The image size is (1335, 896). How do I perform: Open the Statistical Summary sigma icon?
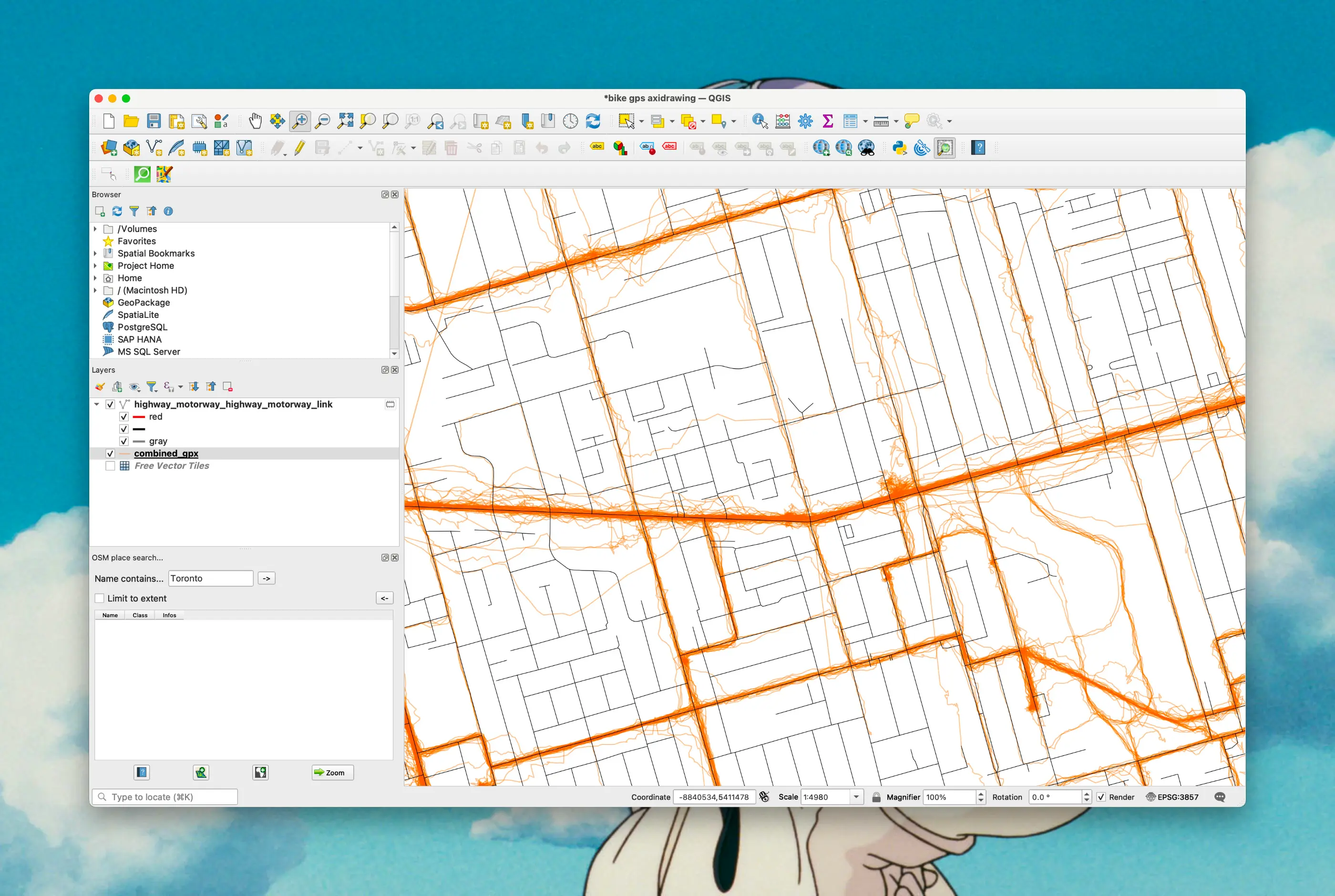click(828, 121)
